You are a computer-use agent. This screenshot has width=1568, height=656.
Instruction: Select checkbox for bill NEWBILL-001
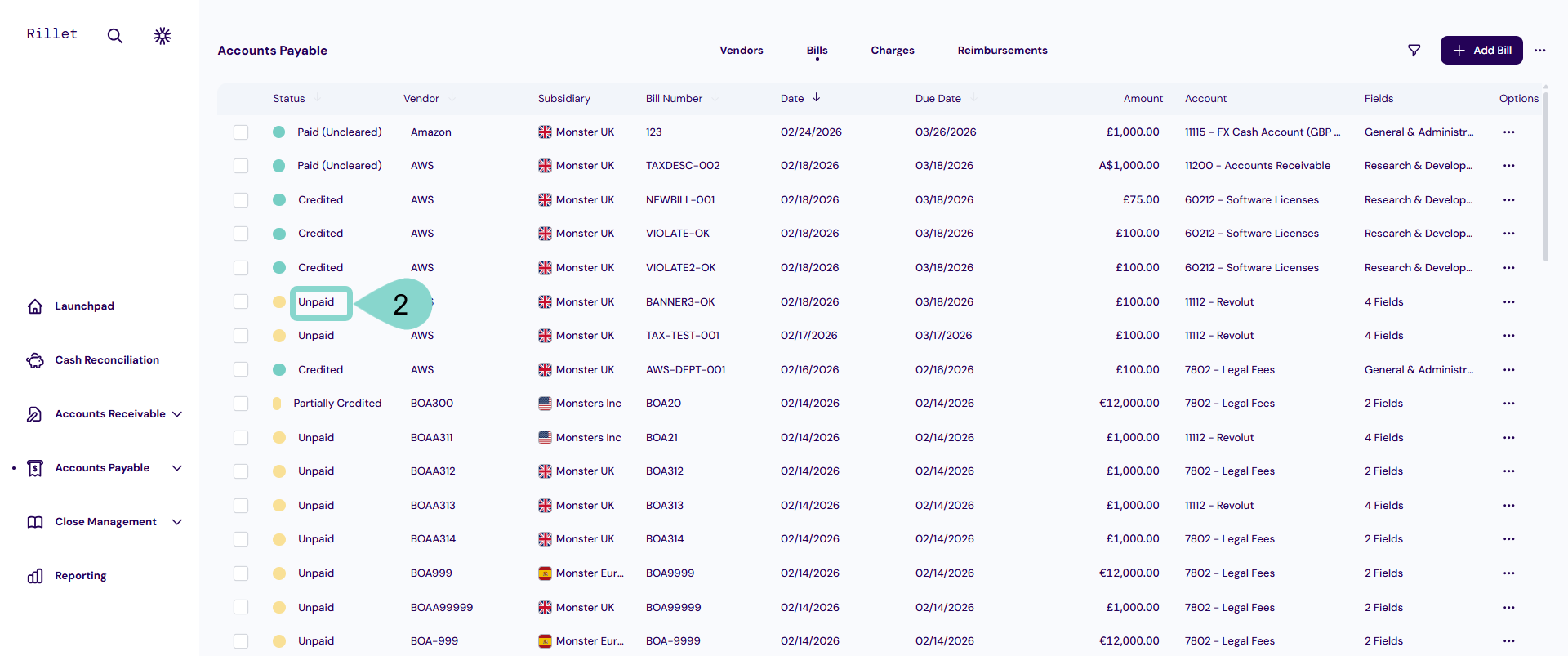[241, 200]
